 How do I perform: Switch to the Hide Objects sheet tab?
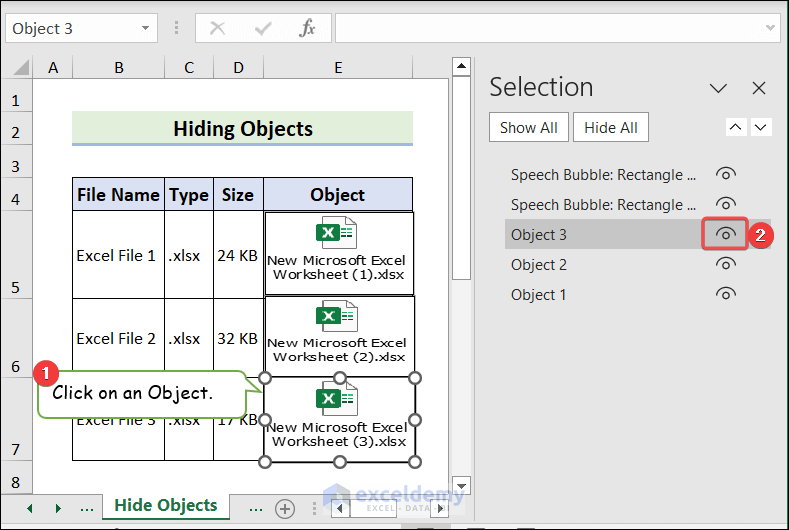coord(165,506)
